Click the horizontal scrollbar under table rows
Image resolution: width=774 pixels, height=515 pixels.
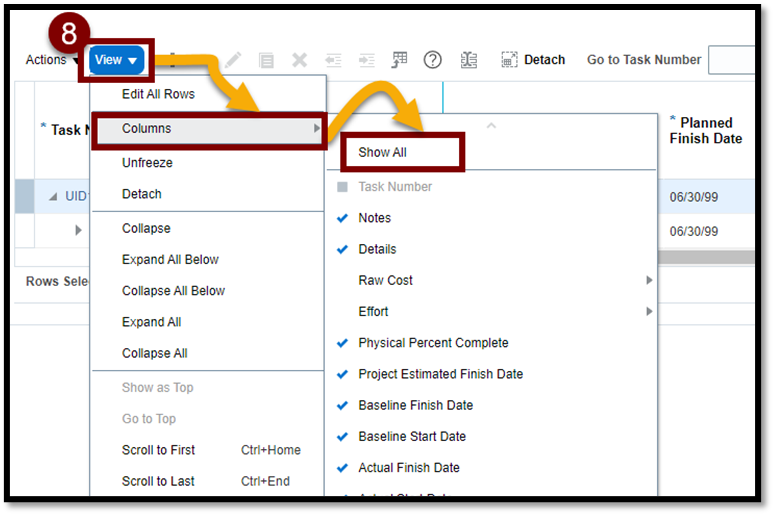coord(705,257)
